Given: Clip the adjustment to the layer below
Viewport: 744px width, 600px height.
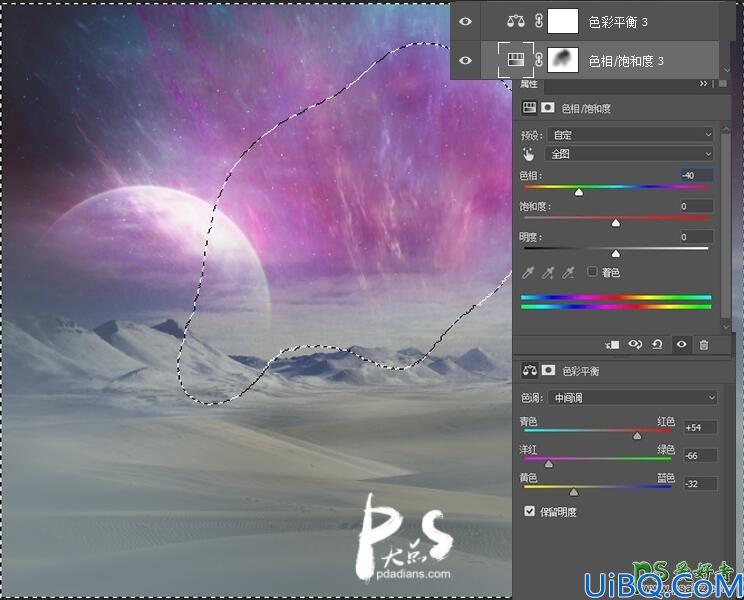Looking at the screenshot, I should coord(612,345).
